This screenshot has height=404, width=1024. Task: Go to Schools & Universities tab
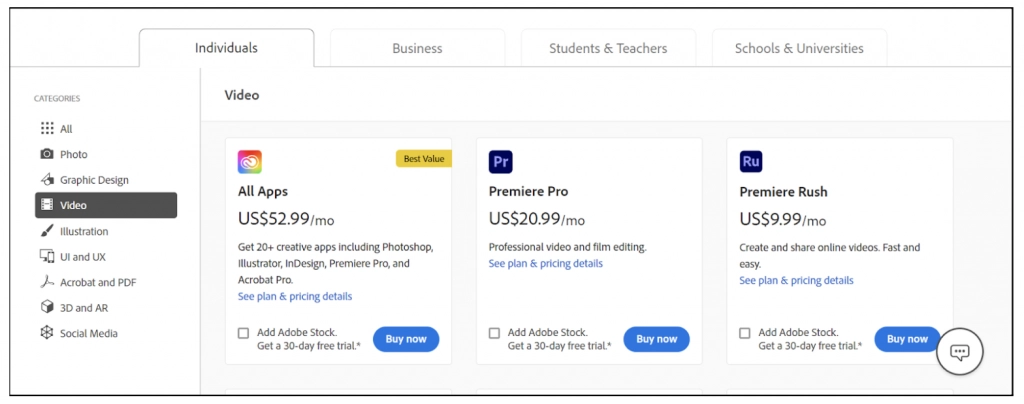click(799, 48)
